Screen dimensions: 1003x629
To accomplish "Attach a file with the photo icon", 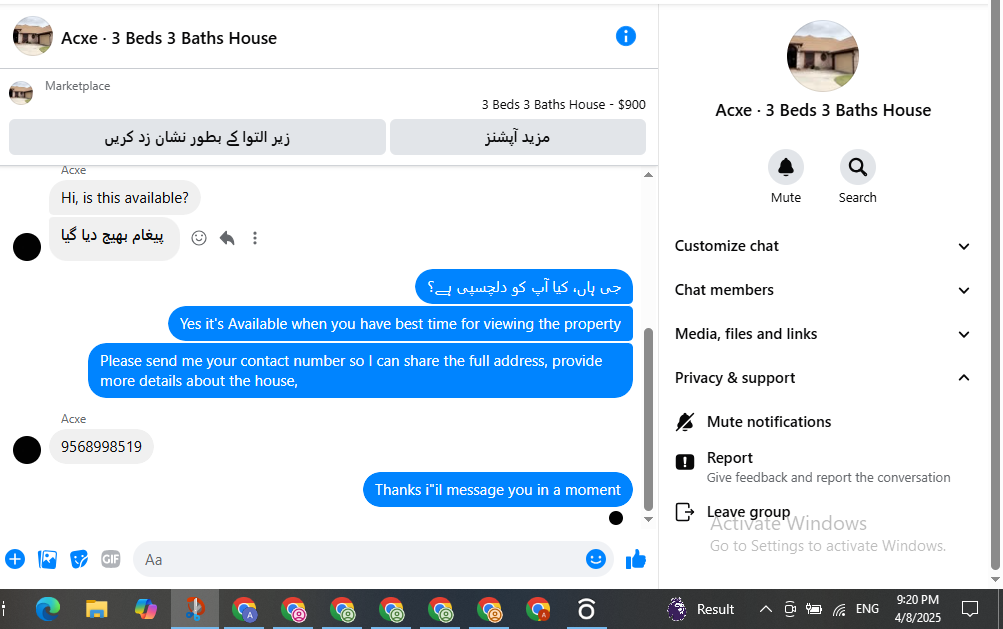I will [x=47, y=559].
